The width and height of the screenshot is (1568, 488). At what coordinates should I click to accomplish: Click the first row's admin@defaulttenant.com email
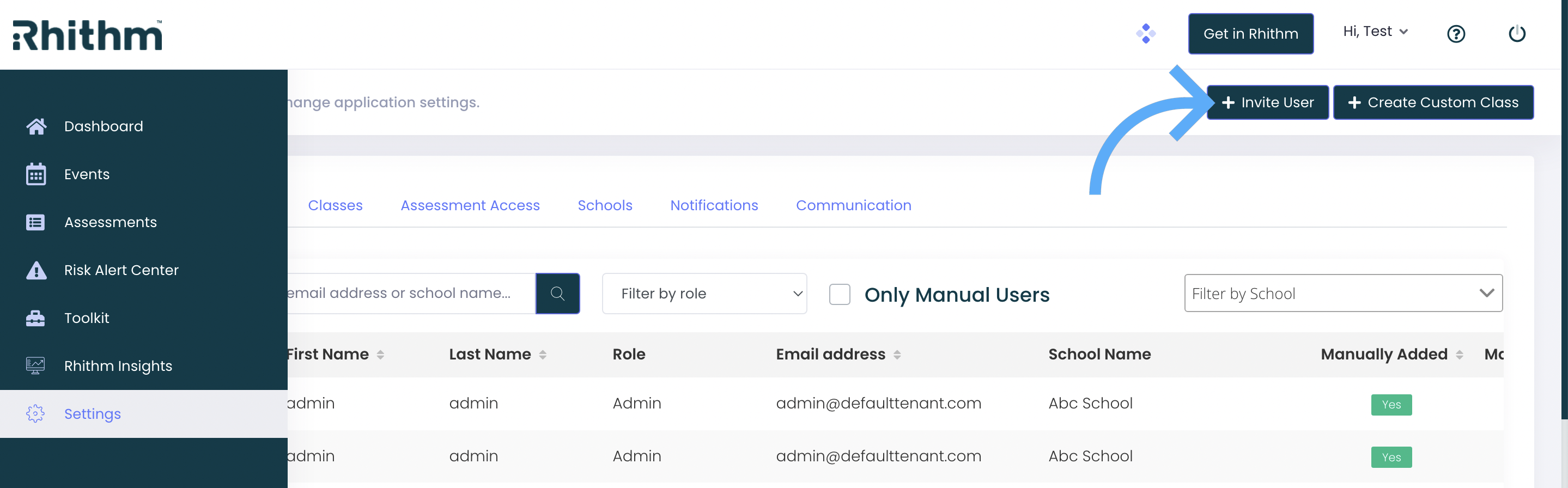coord(878,404)
